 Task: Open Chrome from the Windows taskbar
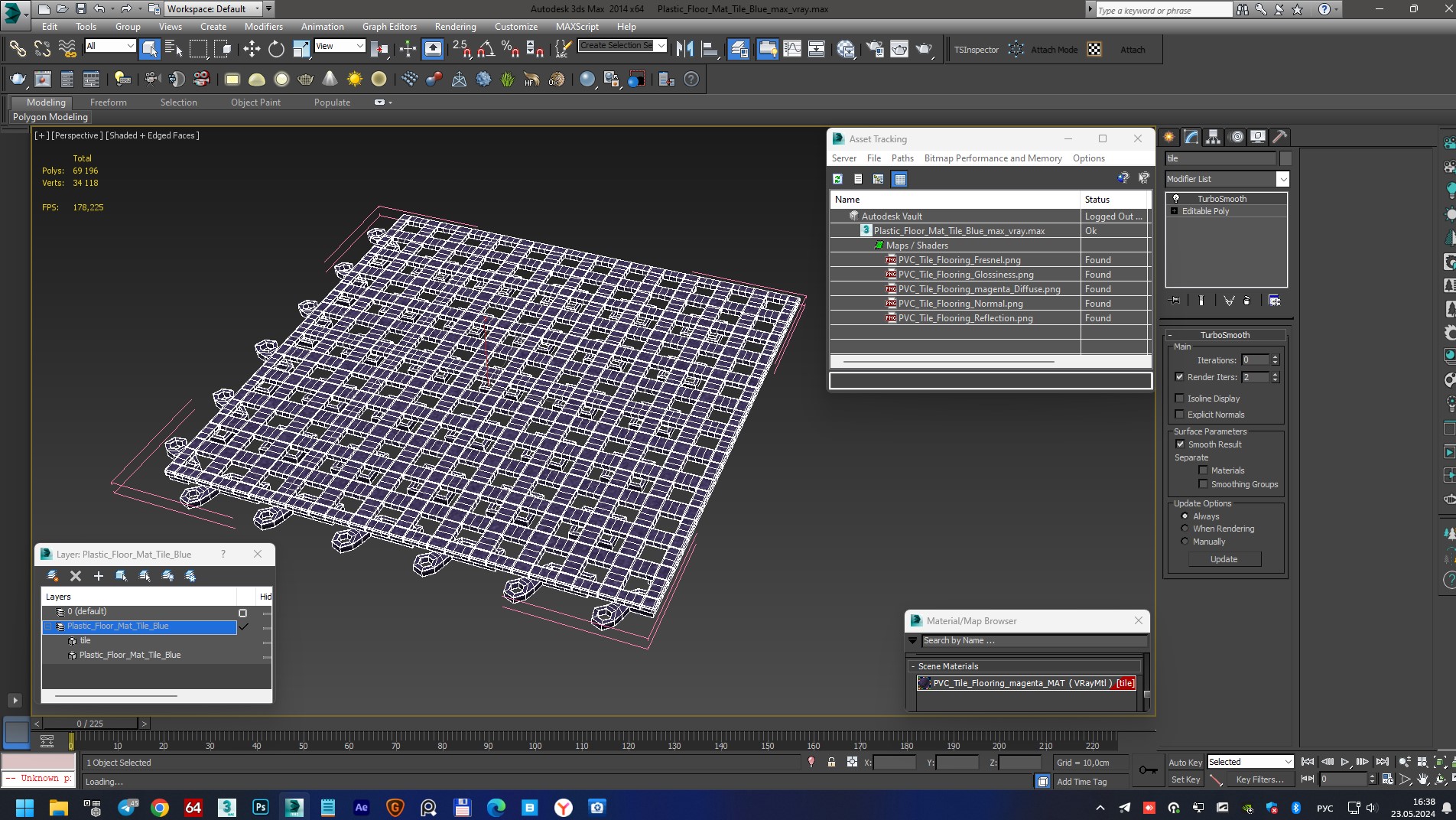pos(160,807)
